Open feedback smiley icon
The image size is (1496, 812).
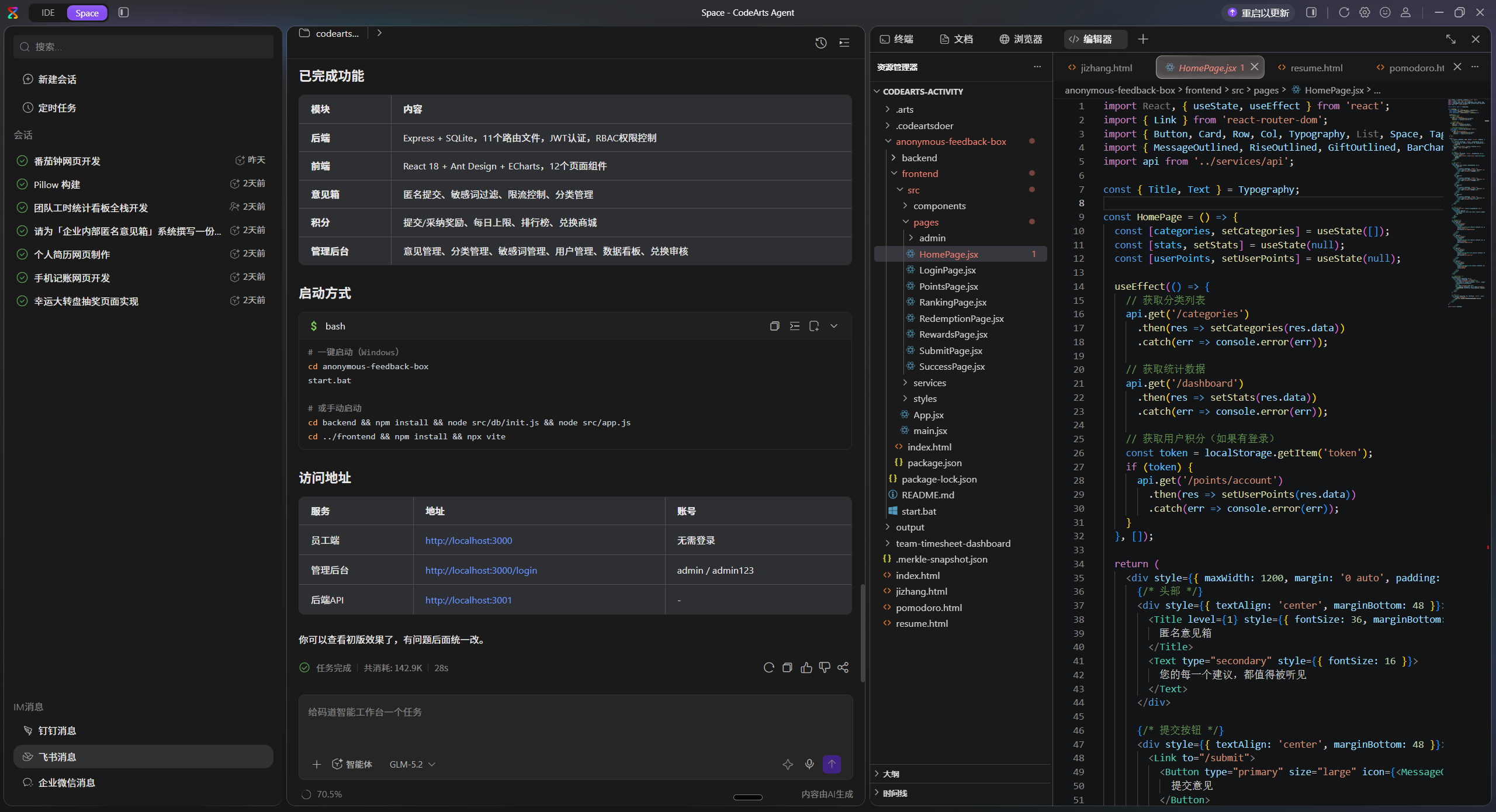point(1385,12)
